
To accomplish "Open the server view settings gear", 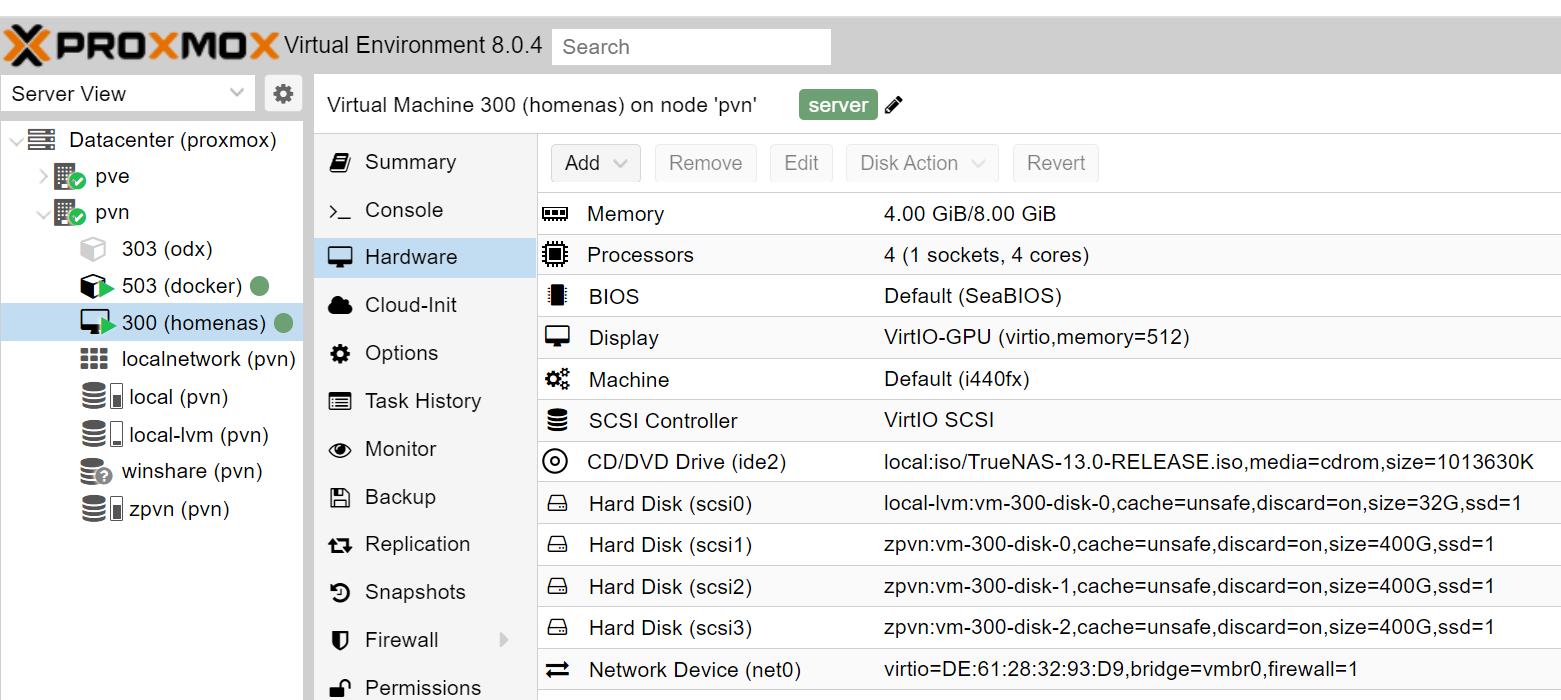I will pos(283,94).
